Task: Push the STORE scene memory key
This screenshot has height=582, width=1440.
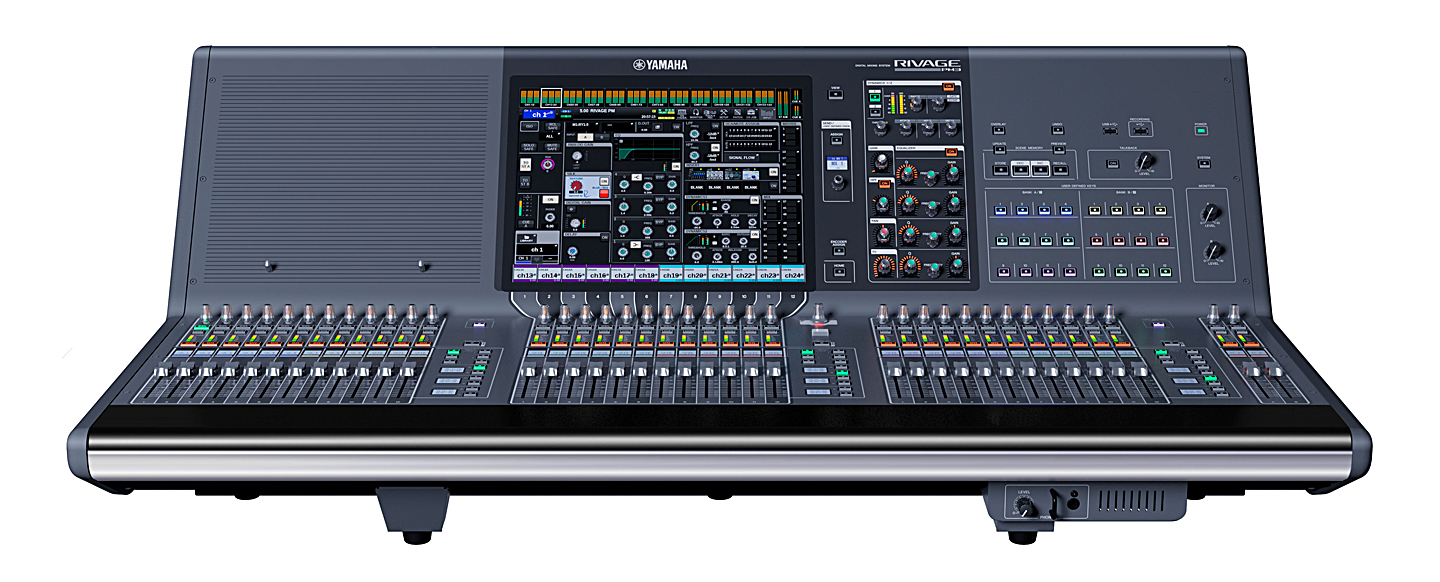Action: point(1000,169)
